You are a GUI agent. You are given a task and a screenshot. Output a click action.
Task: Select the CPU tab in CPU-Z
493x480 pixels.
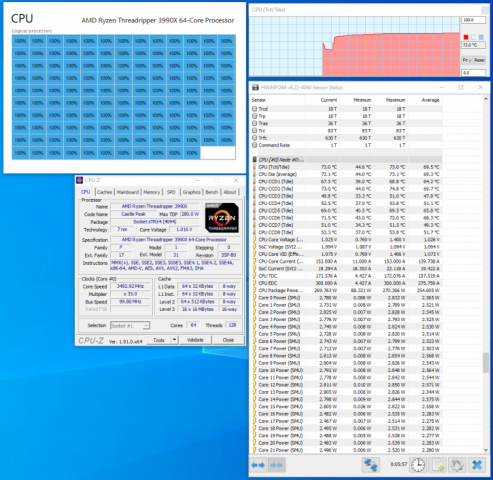click(86, 192)
